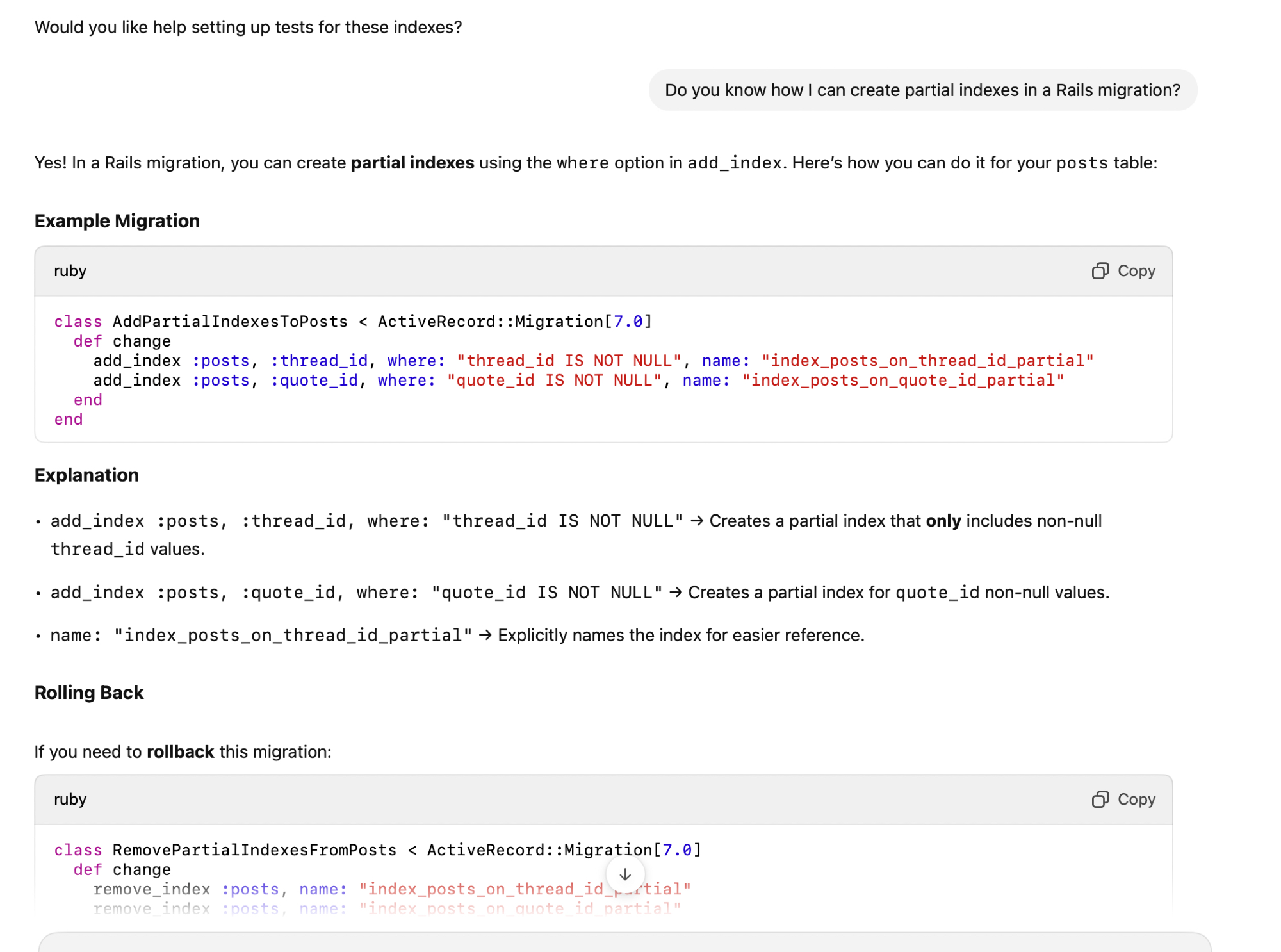Click the add_index :thread_id line in the code
The height and width of the screenshot is (952, 1281).
[x=592, y=361]
